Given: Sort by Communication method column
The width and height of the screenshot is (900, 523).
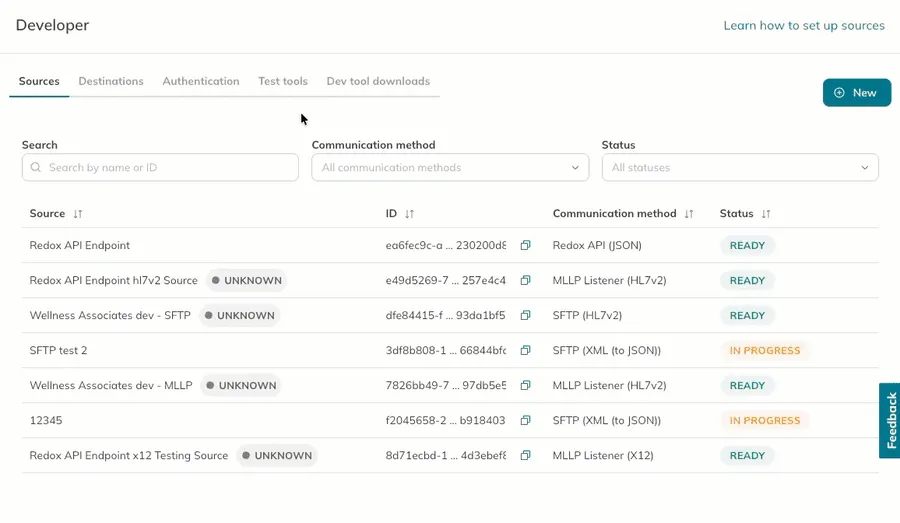Looking at the screenshot, I should (689, 214).
